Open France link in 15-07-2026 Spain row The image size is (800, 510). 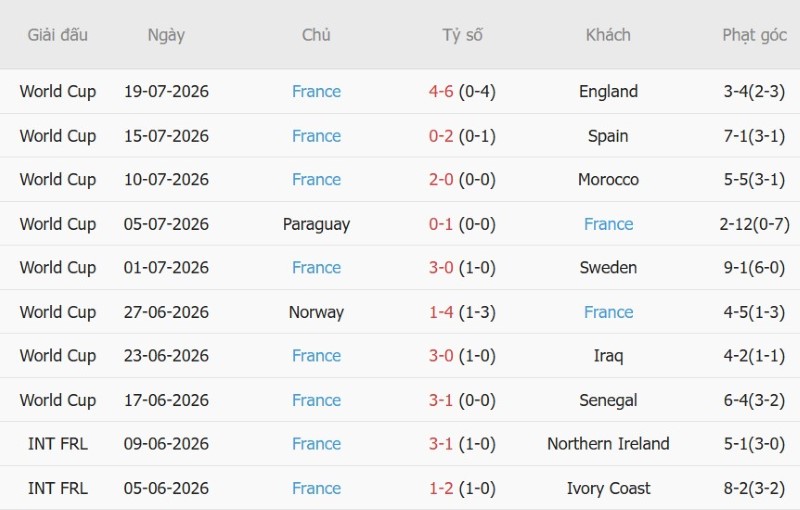coord(316,136)
